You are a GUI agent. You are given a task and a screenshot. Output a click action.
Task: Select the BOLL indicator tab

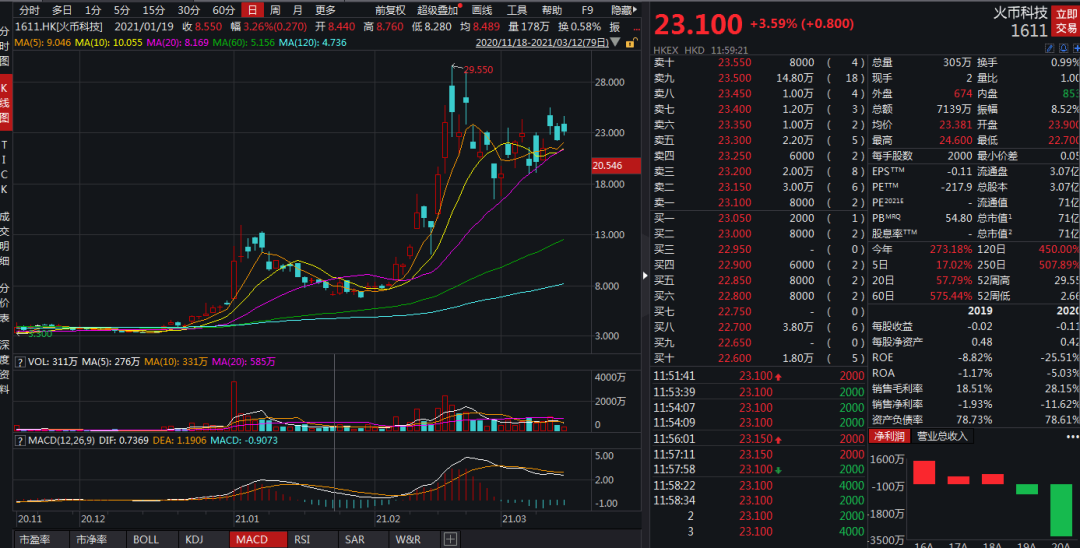click(145, 539)
